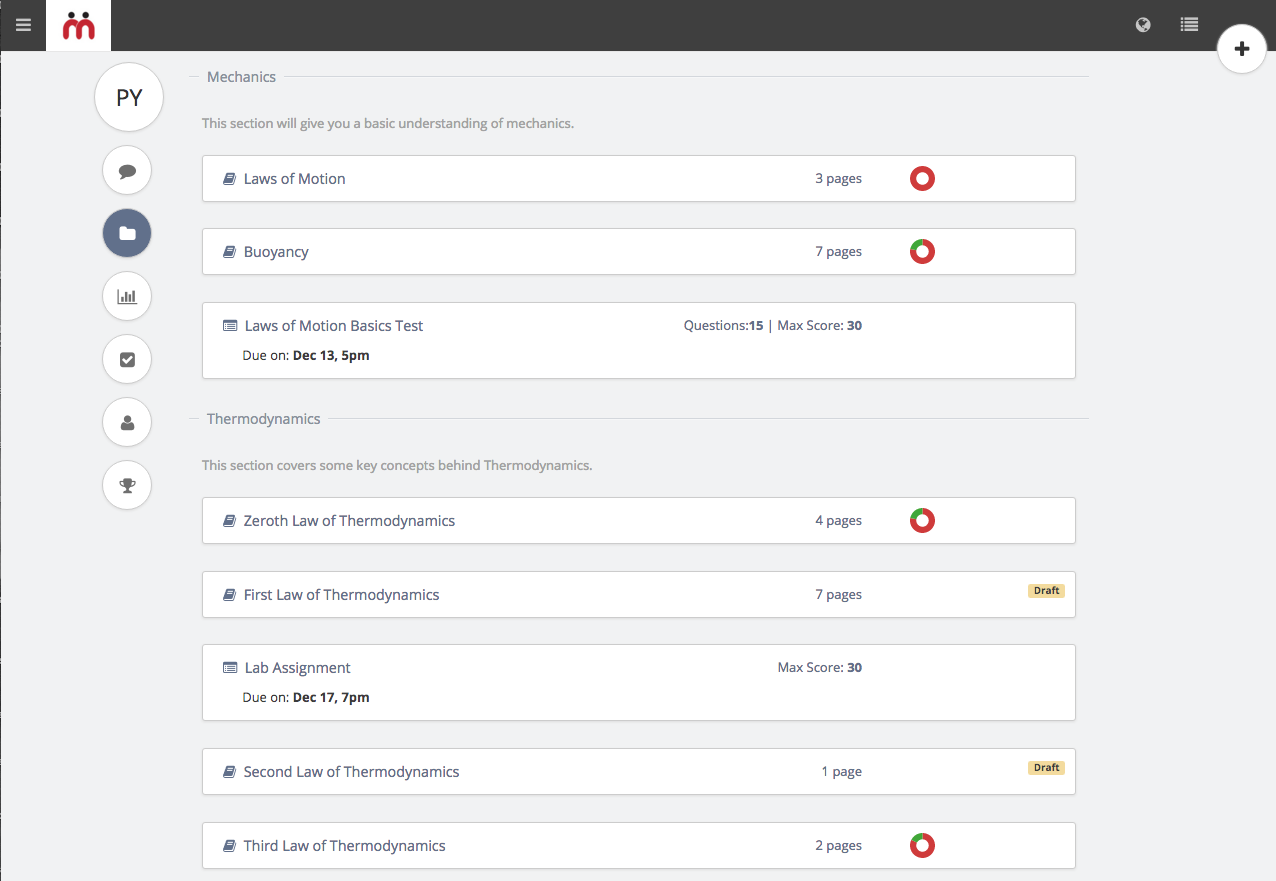Click the Thermodynamics section description text
Image resolution: width=1276 pixels, height=881 pixels.
pos(397,466)
